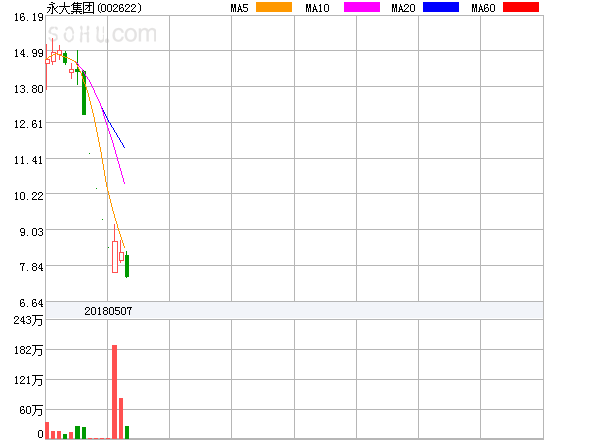Screen dimensions: 600x440
Task: Click the large red hollow candlestick near 7.84
Action: coord(115,257)
